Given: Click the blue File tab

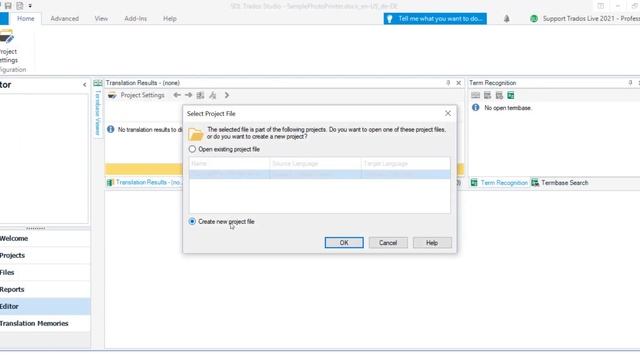Looking at the screenshot, I should (4, 19).
